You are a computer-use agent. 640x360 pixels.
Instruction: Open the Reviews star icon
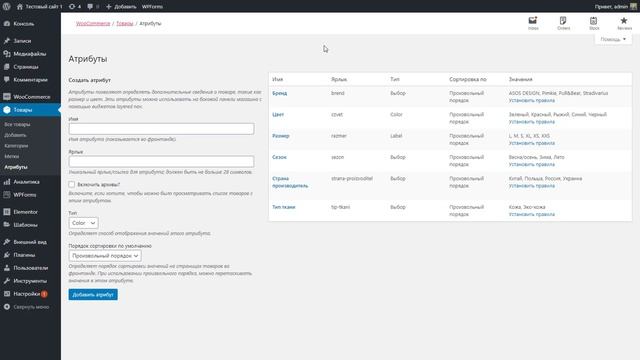pos(624,23)
